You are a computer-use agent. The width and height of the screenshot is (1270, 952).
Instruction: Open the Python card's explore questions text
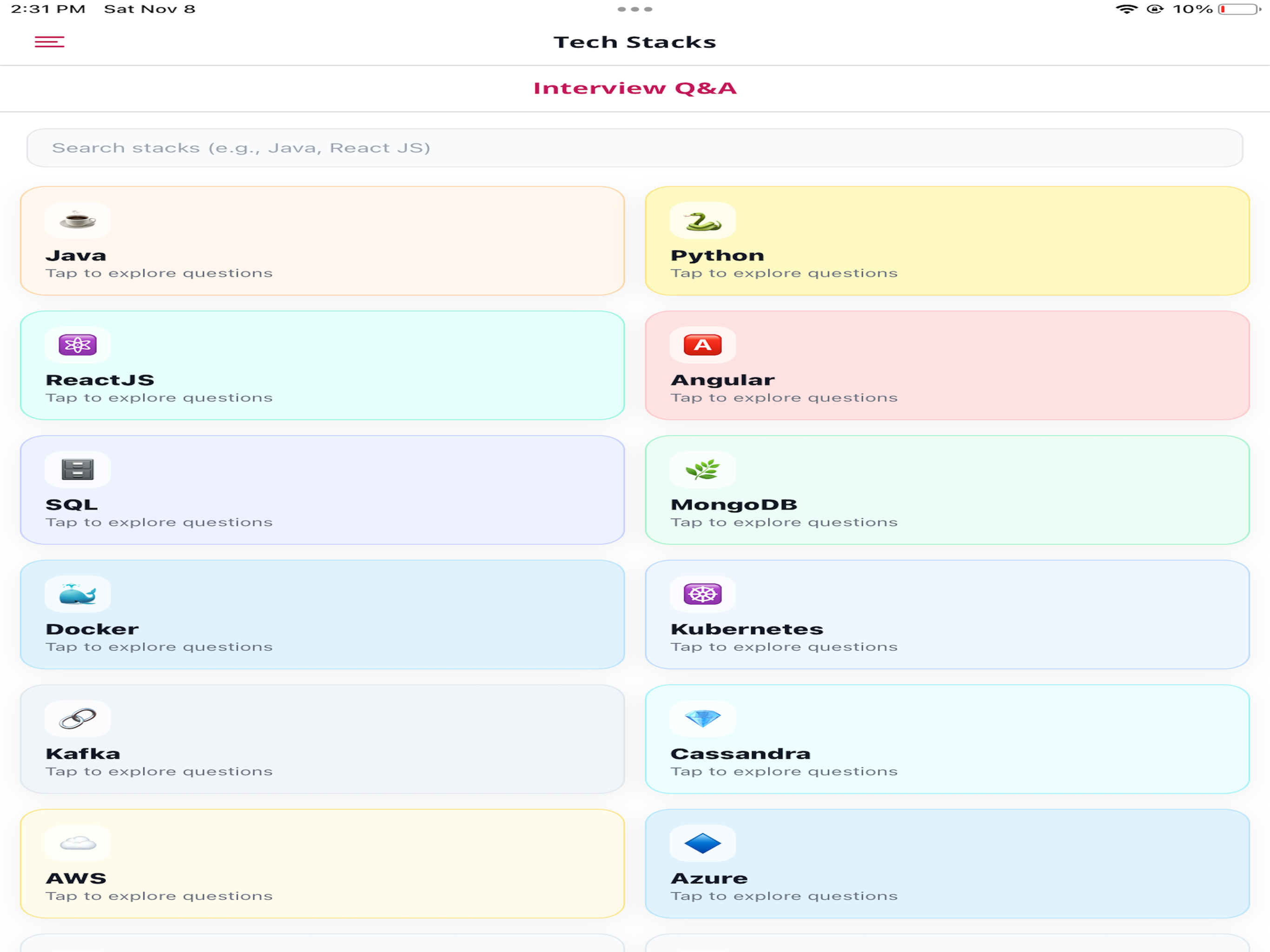(x=784, y=273)
